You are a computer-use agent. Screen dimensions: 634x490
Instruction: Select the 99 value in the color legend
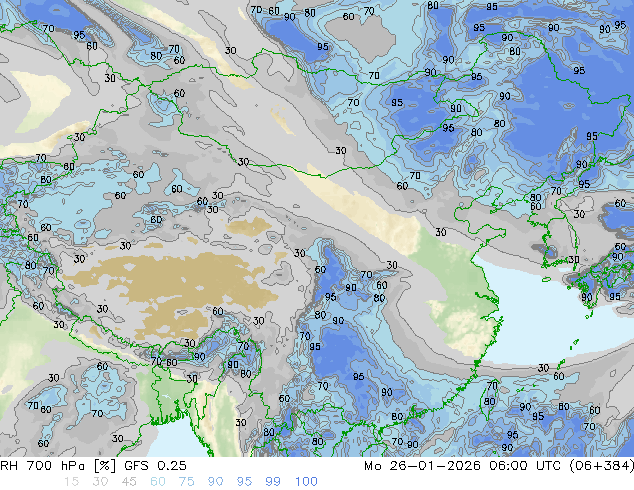(273, 482)
